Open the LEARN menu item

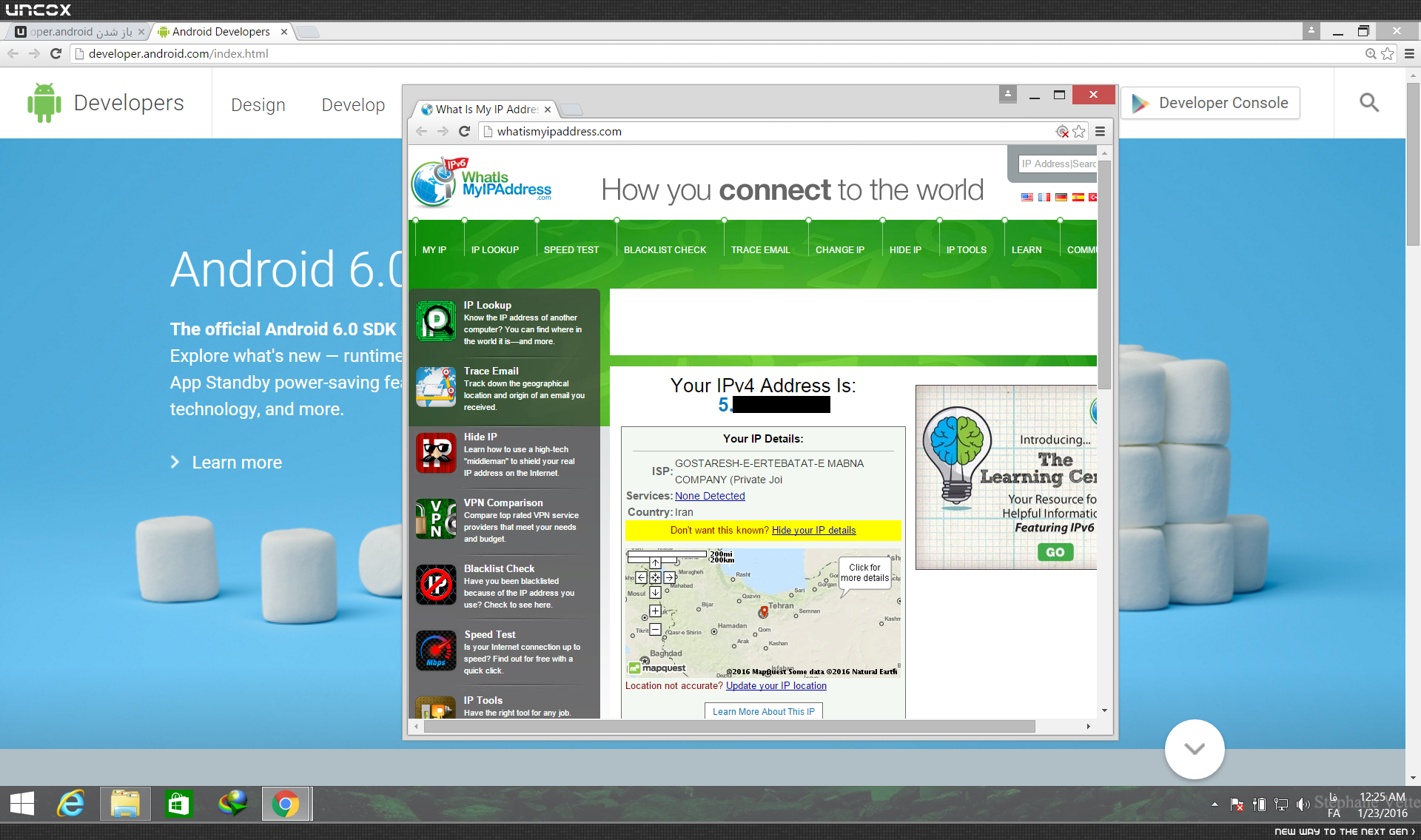(1027, 250)
